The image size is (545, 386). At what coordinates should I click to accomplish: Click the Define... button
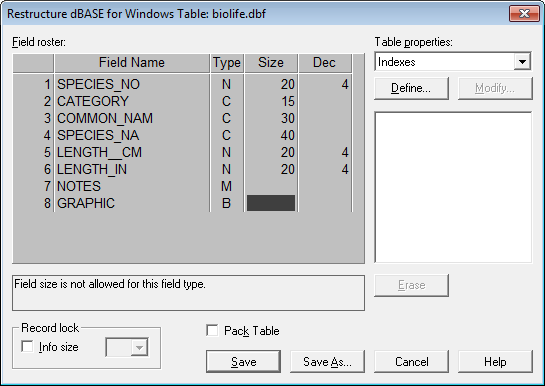click(x=411, y=88)
